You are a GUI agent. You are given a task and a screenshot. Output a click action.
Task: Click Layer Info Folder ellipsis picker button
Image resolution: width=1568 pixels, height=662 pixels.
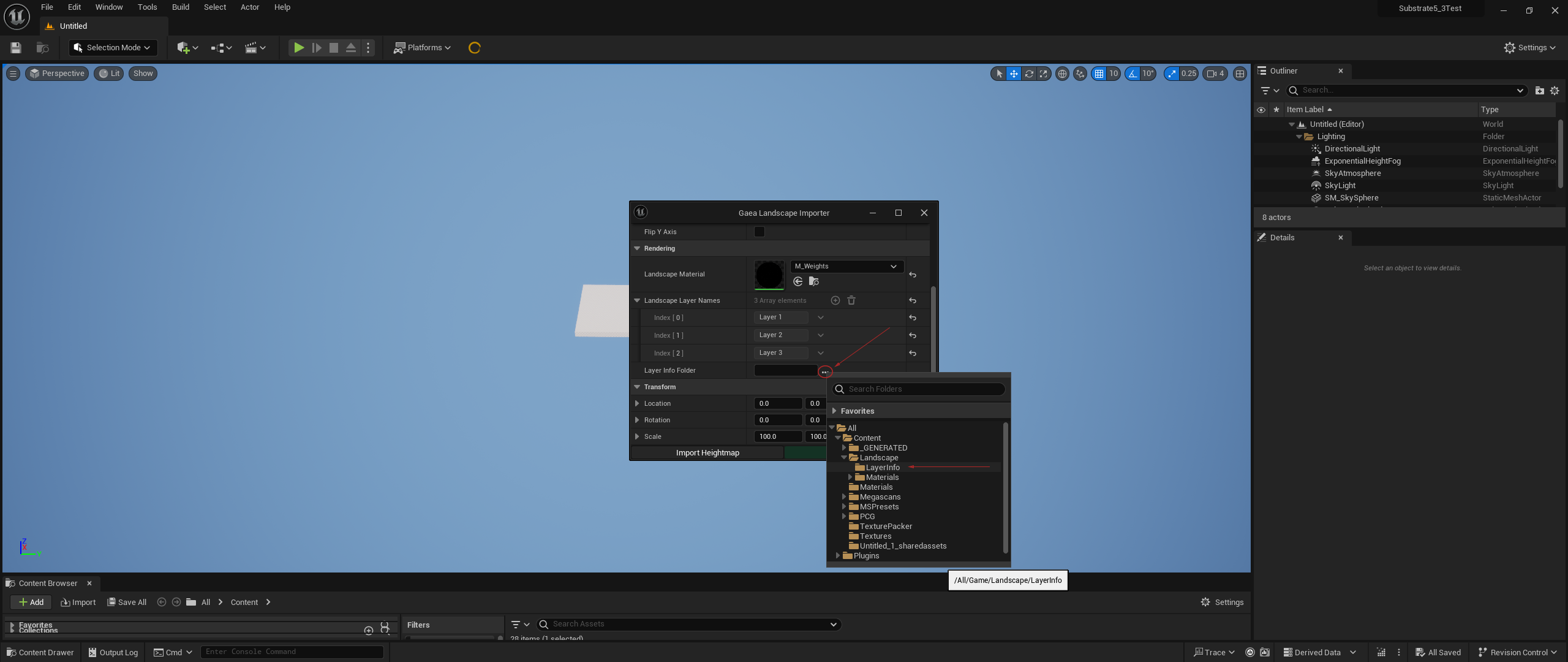click(825, 372)
